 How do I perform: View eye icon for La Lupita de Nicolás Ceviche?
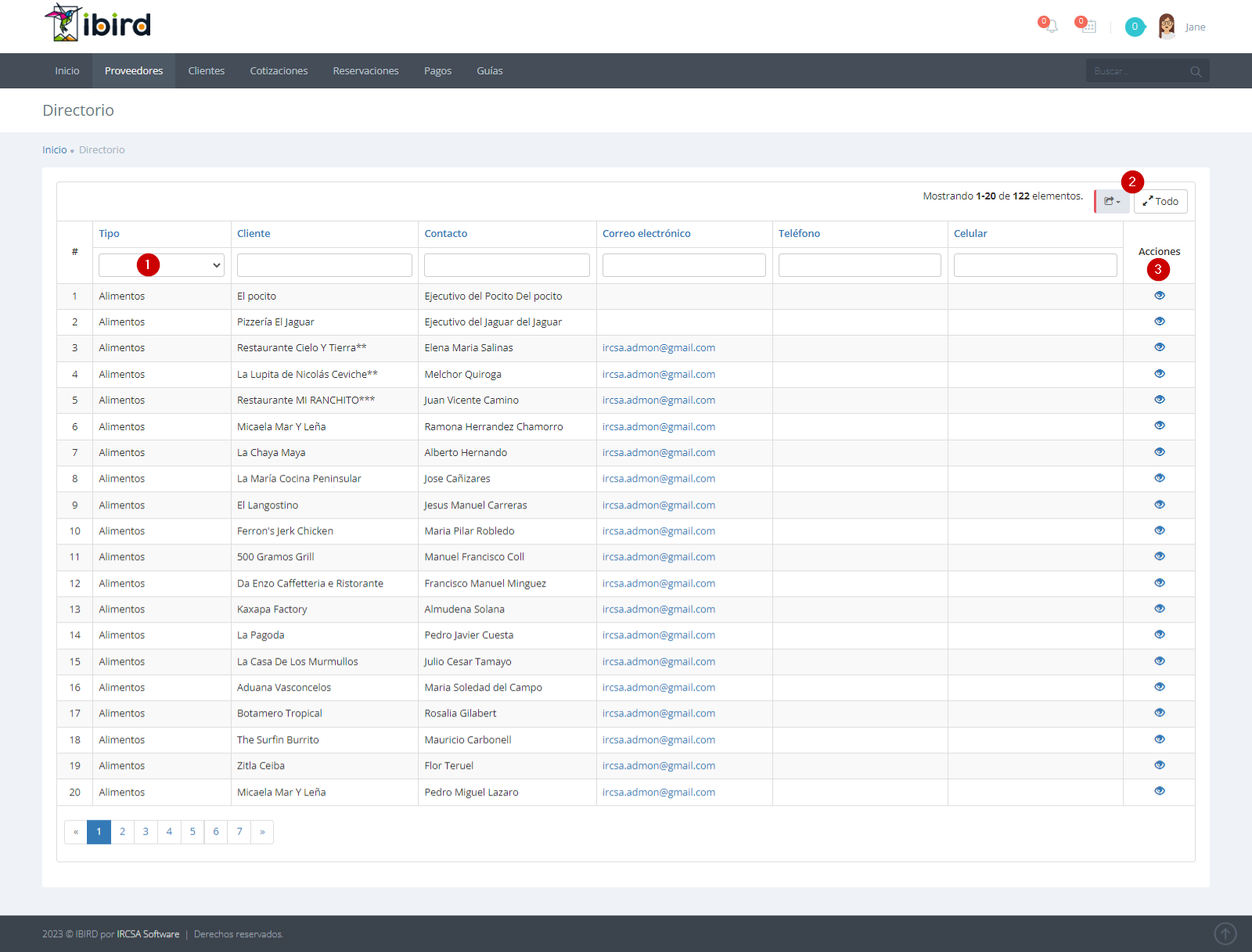[1160, 374]
